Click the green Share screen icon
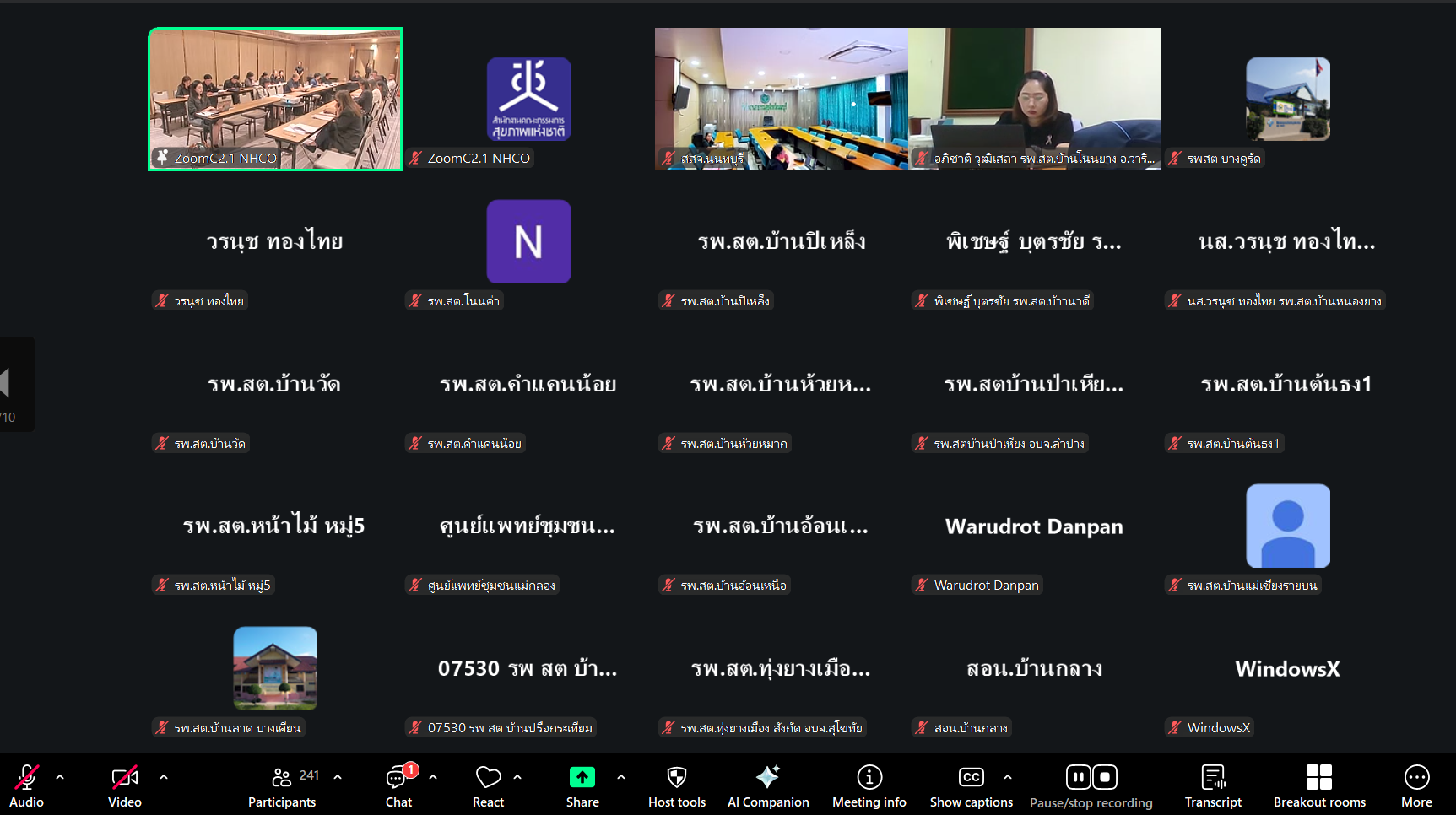The height and width of the screenshot is (815, 1456). [582, 777]
